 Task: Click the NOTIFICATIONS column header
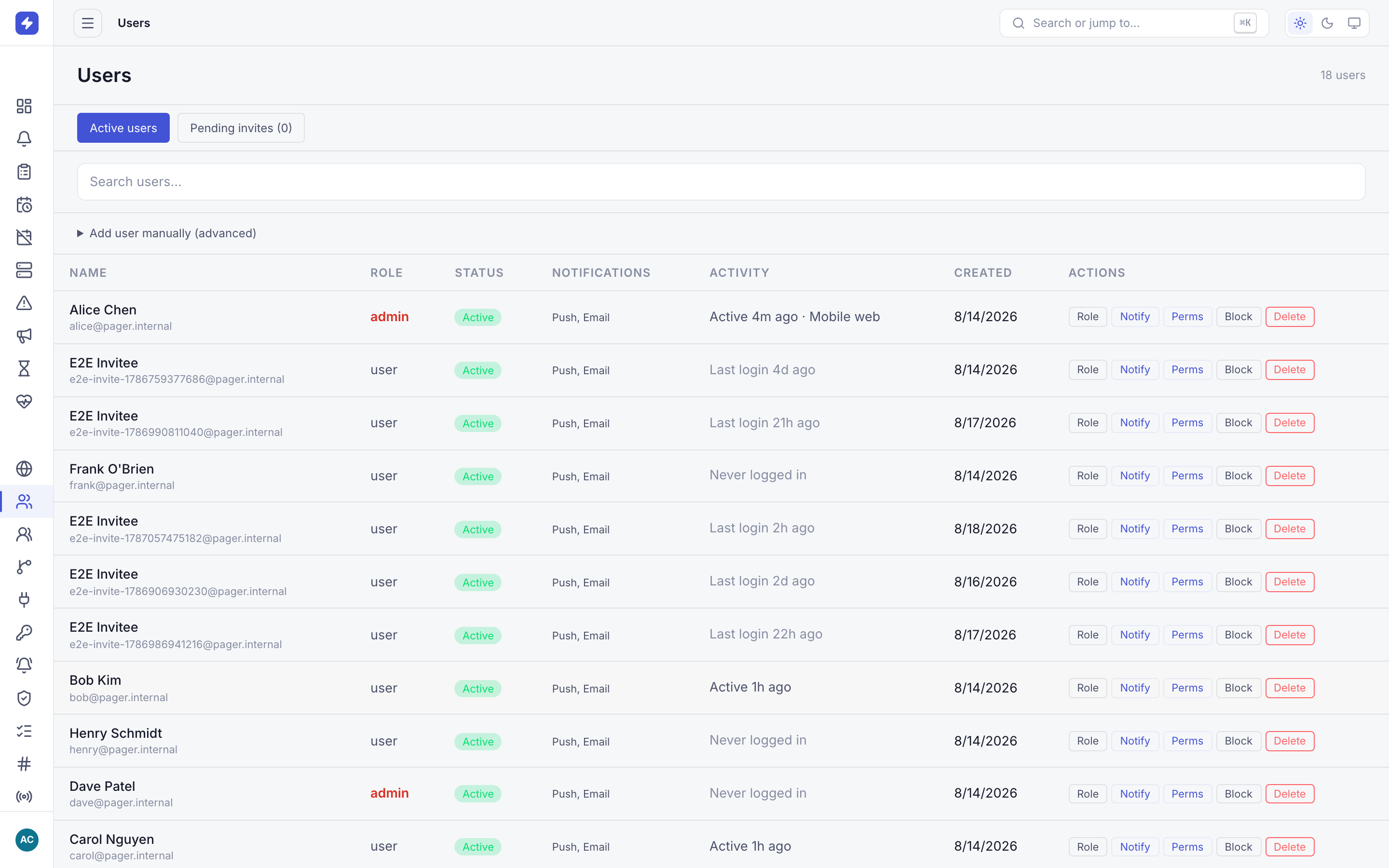[601, 272]
